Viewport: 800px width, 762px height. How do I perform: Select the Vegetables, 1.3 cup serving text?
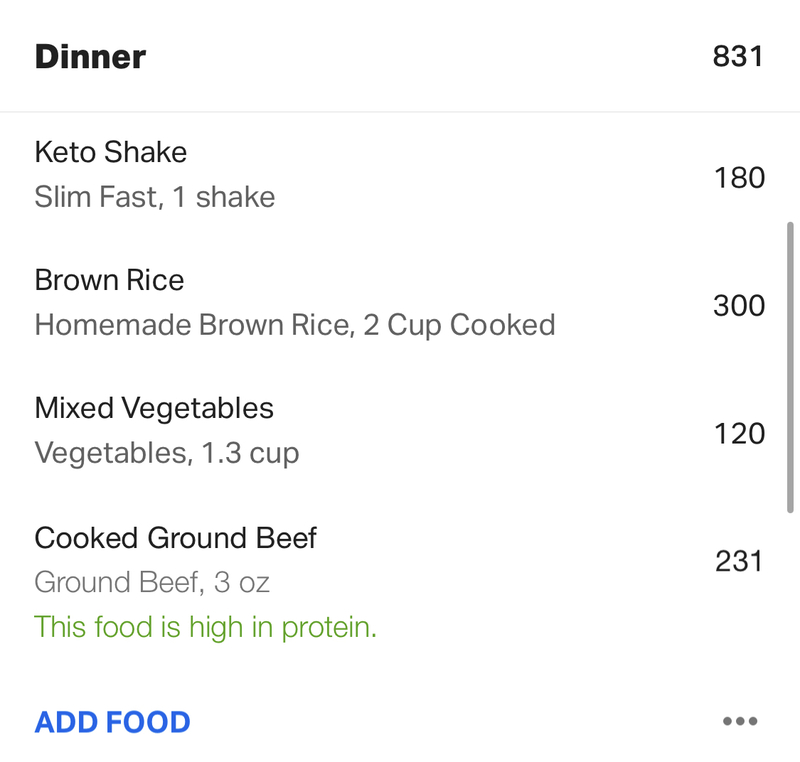[166, 453]
